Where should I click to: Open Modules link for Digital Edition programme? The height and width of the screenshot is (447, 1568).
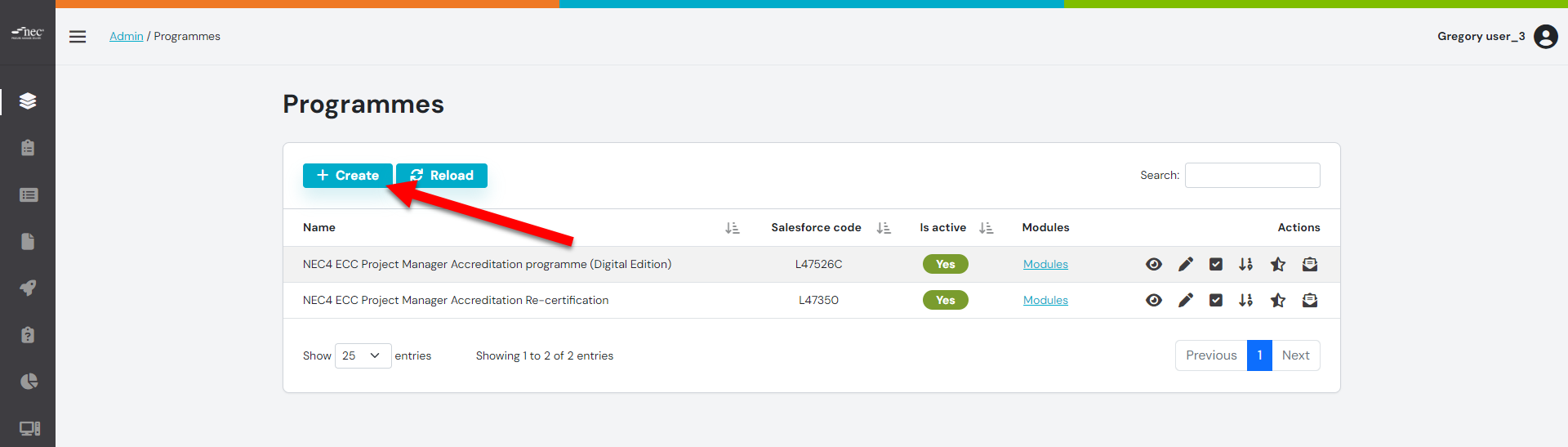(1045, 264)
